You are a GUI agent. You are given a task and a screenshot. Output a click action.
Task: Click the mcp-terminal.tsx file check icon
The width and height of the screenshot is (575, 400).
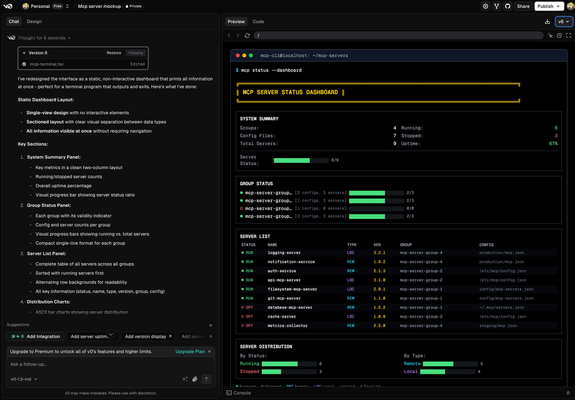pos(24,64)
